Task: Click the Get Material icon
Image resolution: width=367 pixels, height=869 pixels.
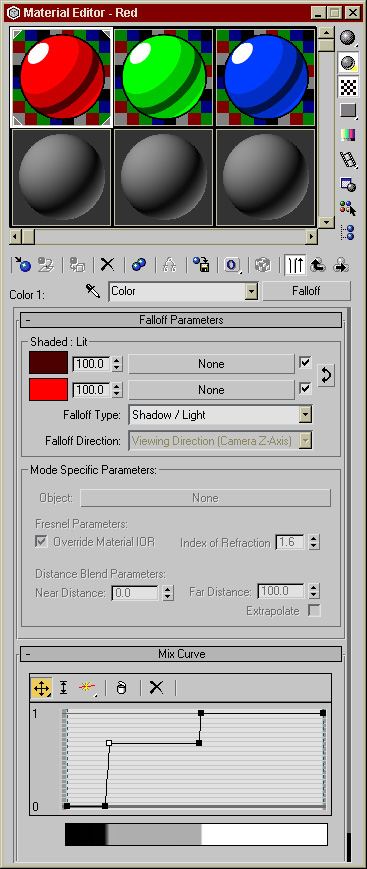Action: [23, 265]
